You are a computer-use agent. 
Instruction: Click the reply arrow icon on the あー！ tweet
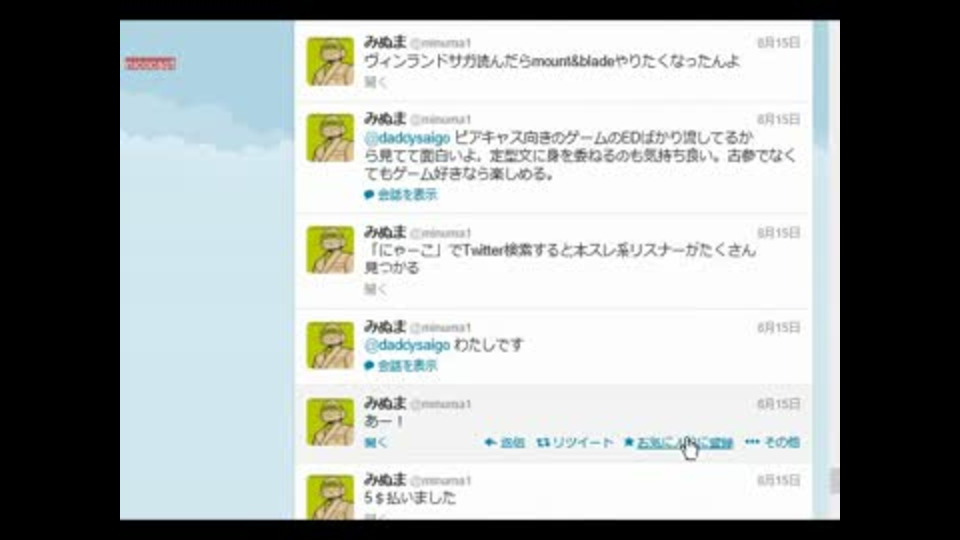click(x=490, y=442)
